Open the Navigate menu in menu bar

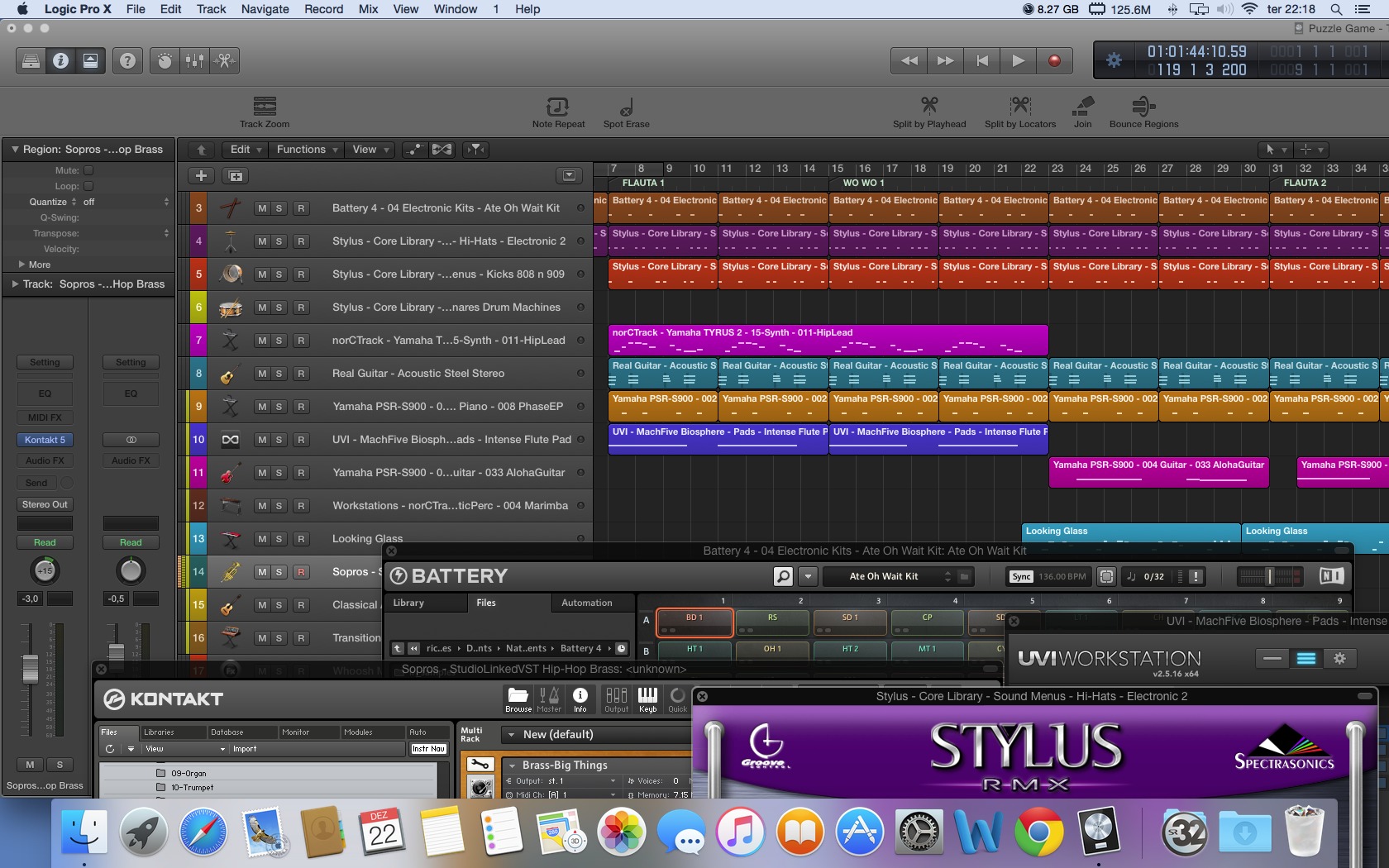click(x=265, y=9)
